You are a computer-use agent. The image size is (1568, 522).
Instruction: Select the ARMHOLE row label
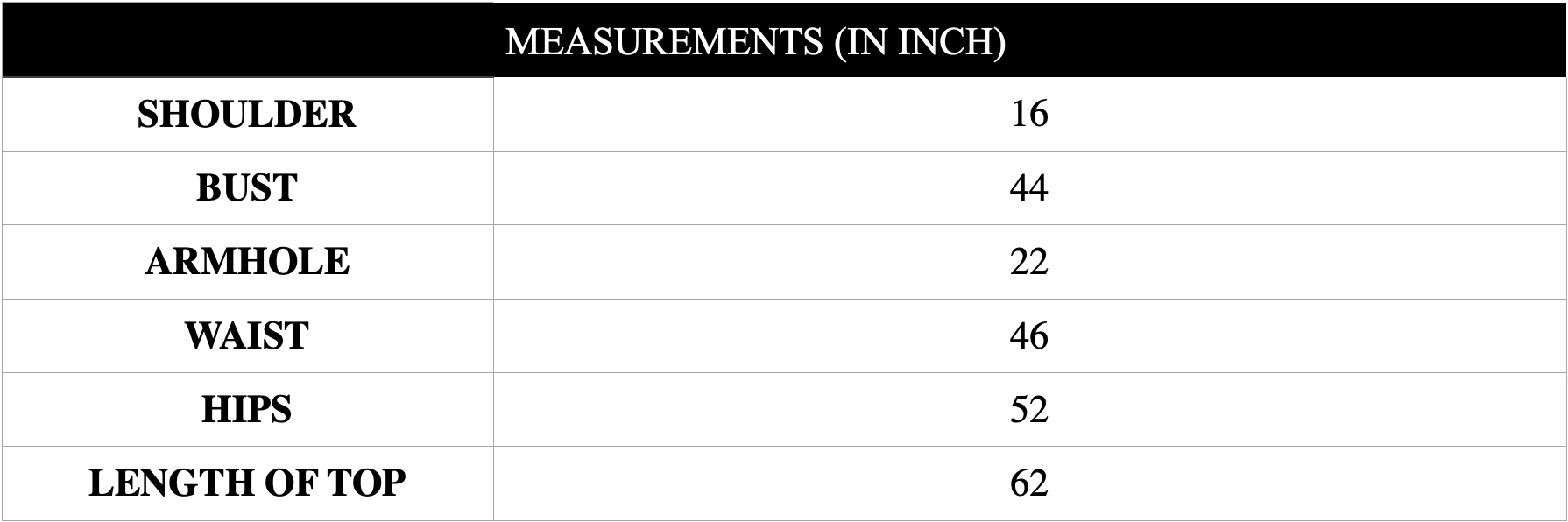click(247, 262)
